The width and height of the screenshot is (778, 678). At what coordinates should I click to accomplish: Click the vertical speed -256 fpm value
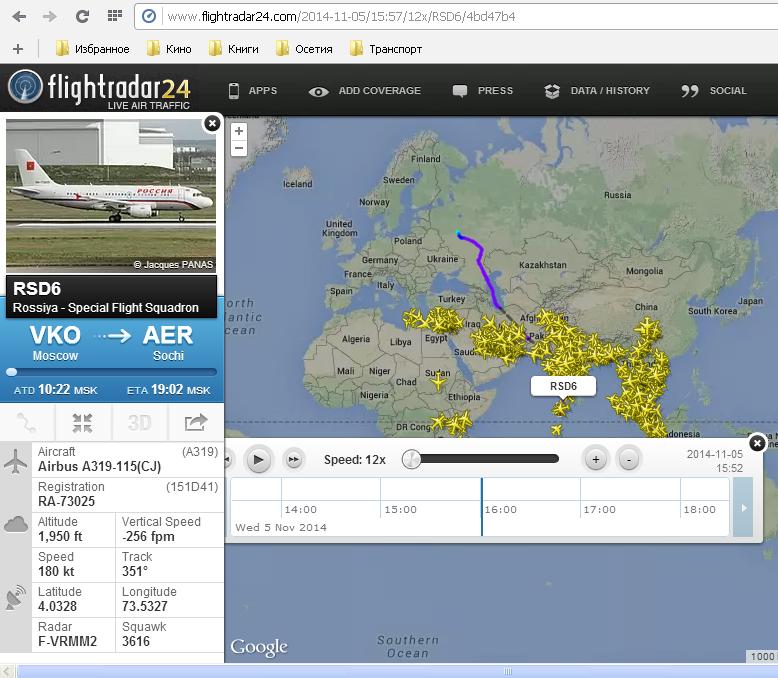(x=148, y=537)
